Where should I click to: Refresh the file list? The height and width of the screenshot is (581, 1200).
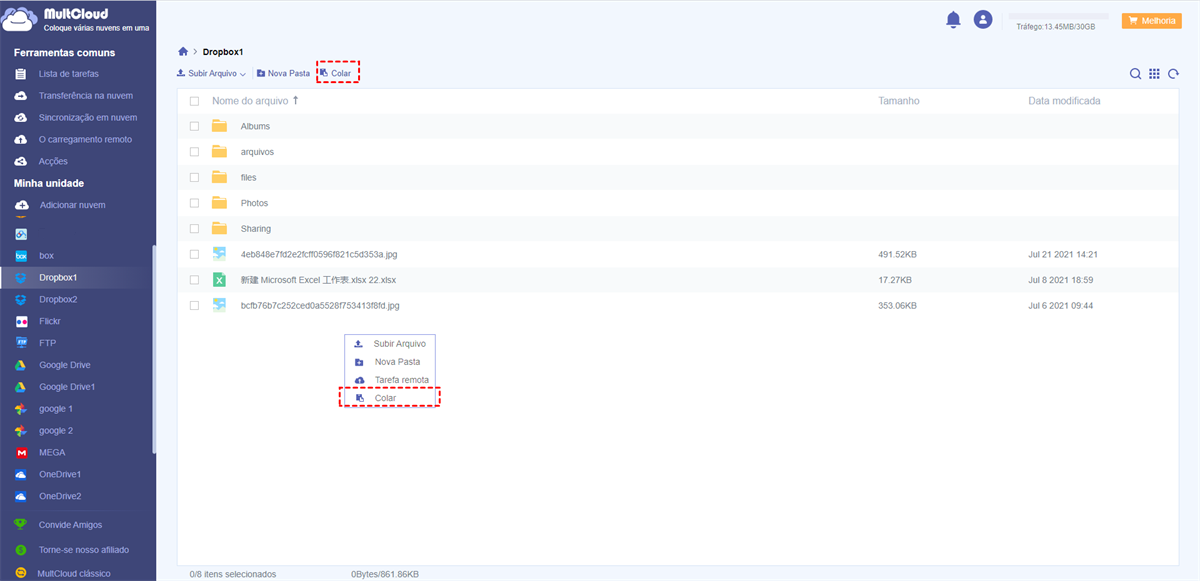(x=1173, y=73)
